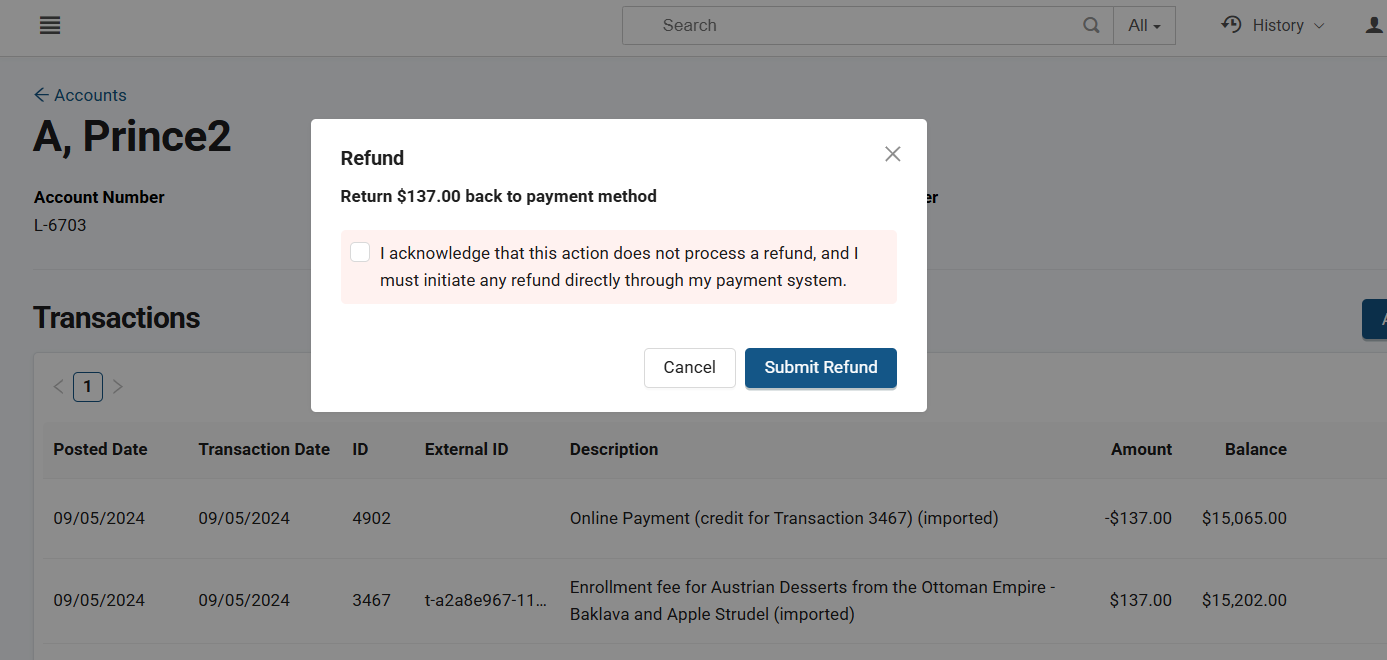Click the Amount column header
Viewport: 1387px width, 660px height.
[x=1141, y=450]
